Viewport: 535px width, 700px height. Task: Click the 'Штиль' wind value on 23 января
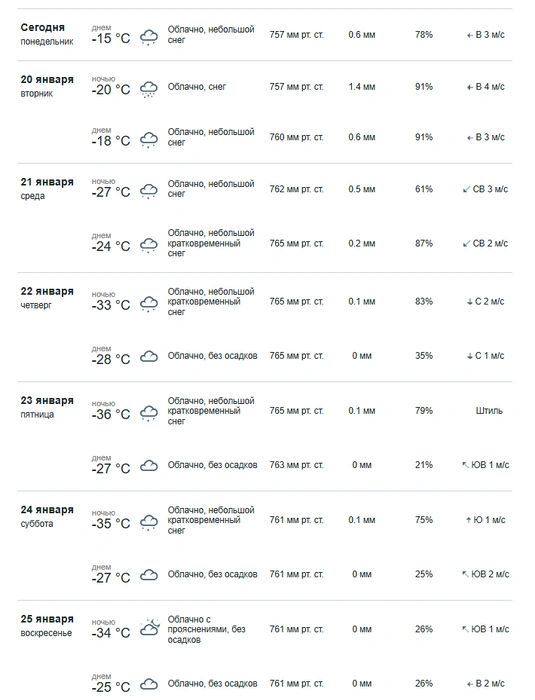tap(489, 411)
